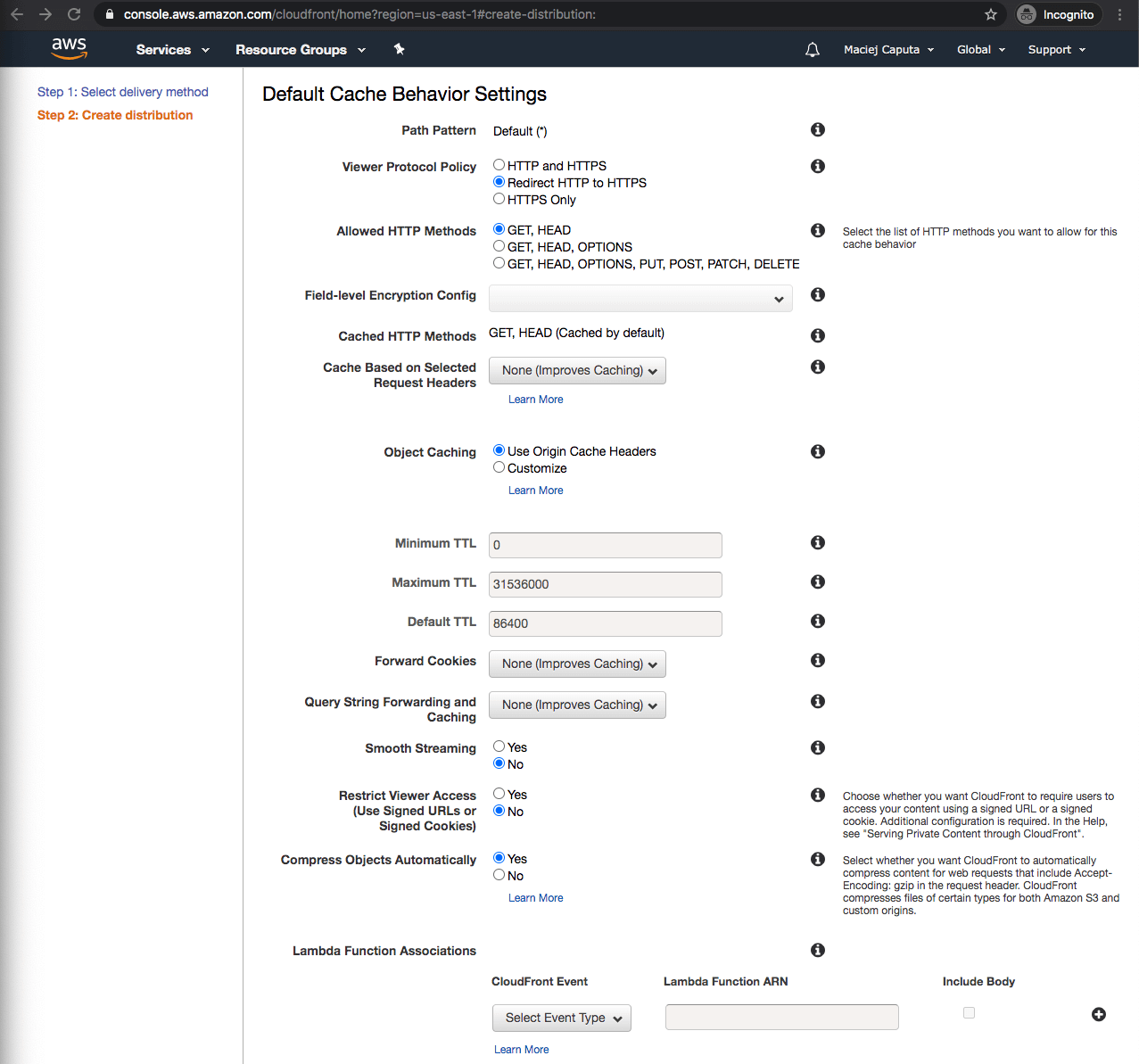Open the Support menu
The image size is (1139, 1064).
tap(1056, 50)
